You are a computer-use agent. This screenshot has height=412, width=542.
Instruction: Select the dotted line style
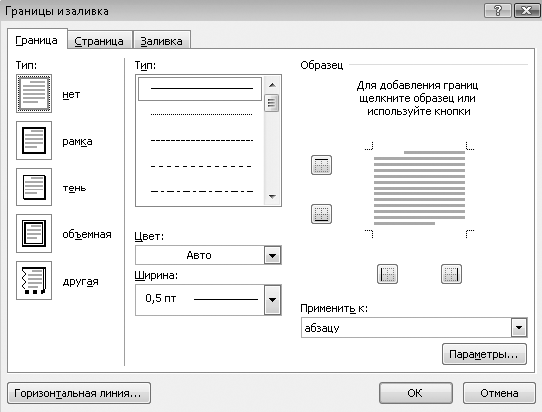(x=201, y=114)
